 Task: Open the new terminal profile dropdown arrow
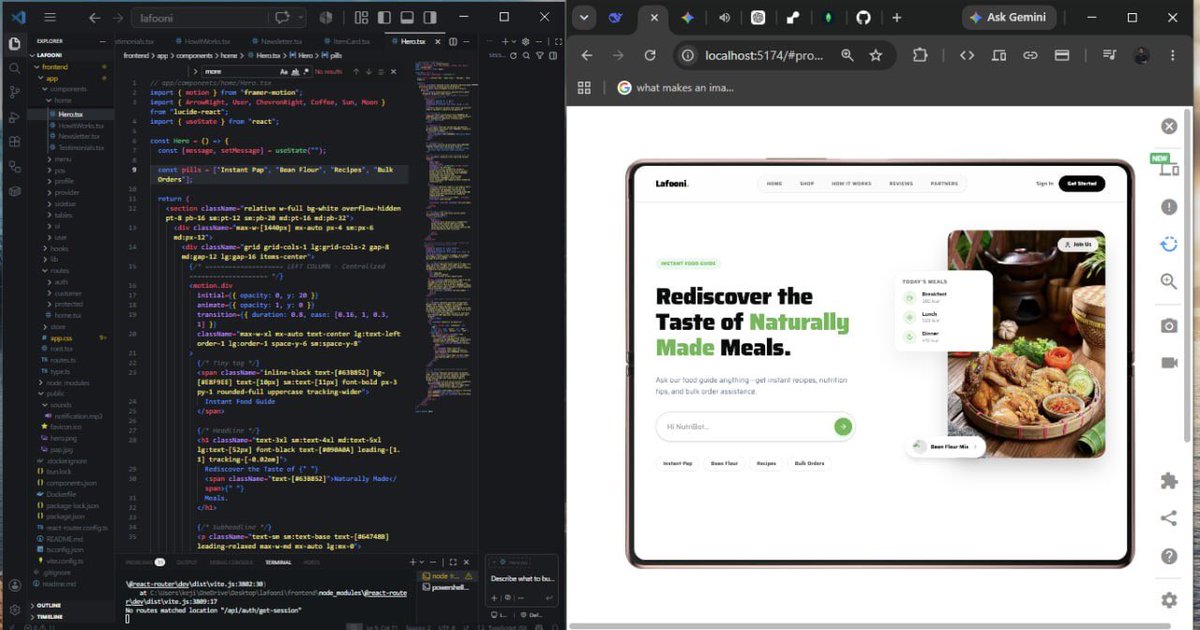424,562
